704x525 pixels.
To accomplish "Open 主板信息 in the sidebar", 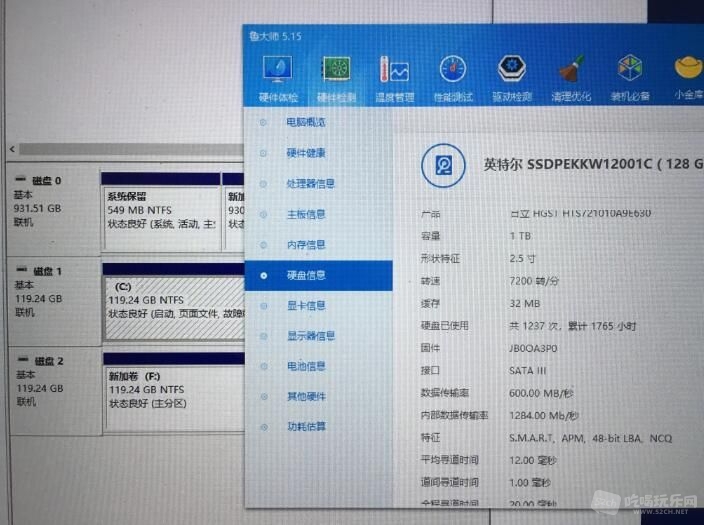I will [x=306, y=214].
